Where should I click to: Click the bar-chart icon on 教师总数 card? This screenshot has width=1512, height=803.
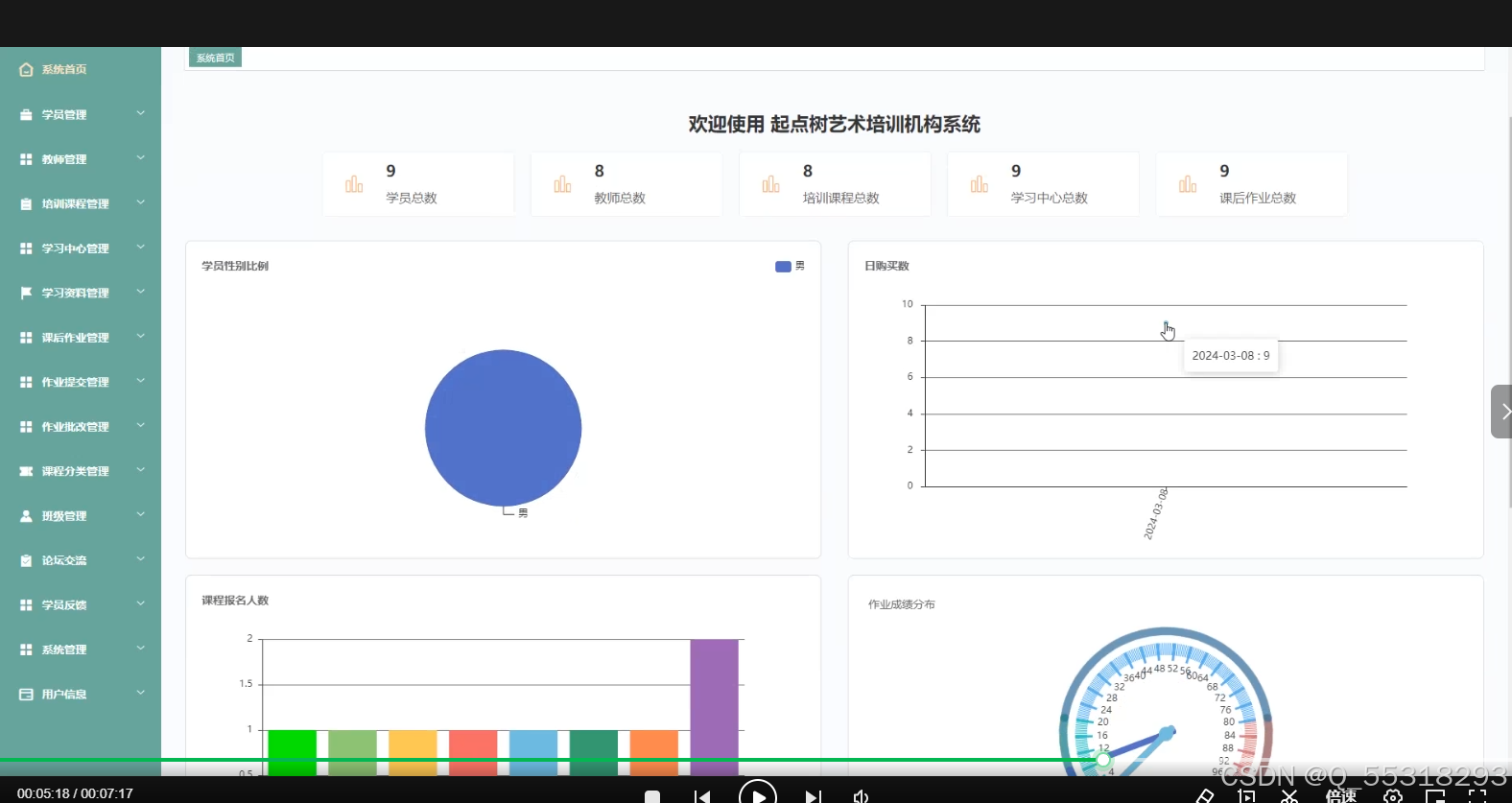pos(562,184)
